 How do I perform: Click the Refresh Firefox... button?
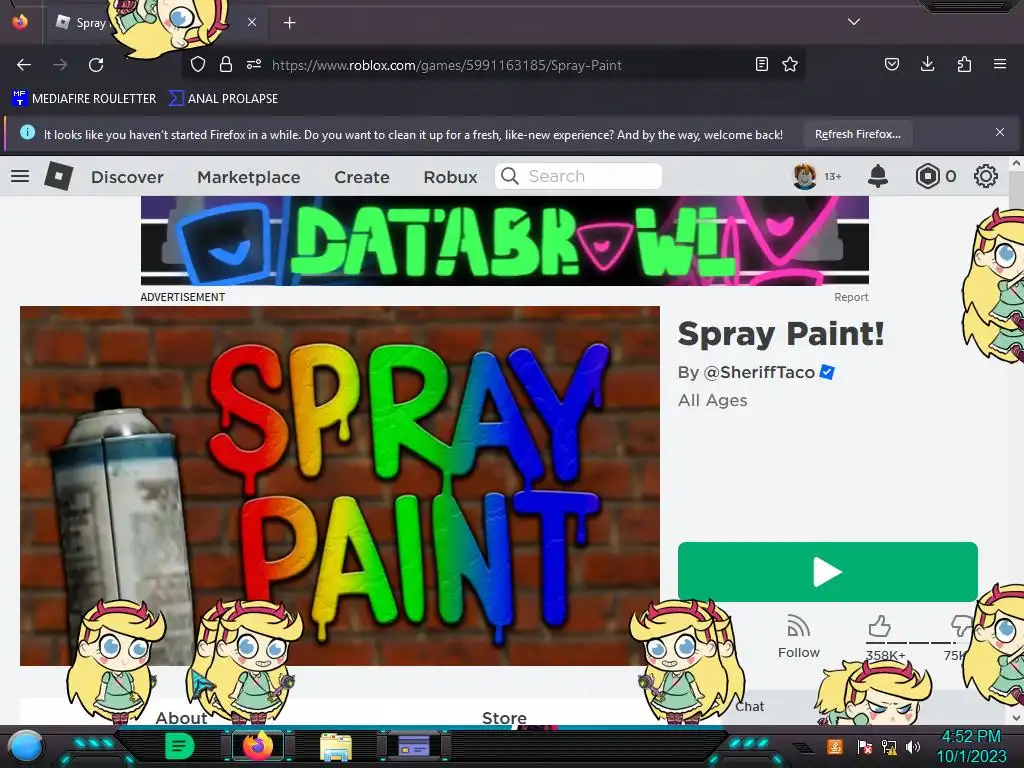(x=857, y=134)
